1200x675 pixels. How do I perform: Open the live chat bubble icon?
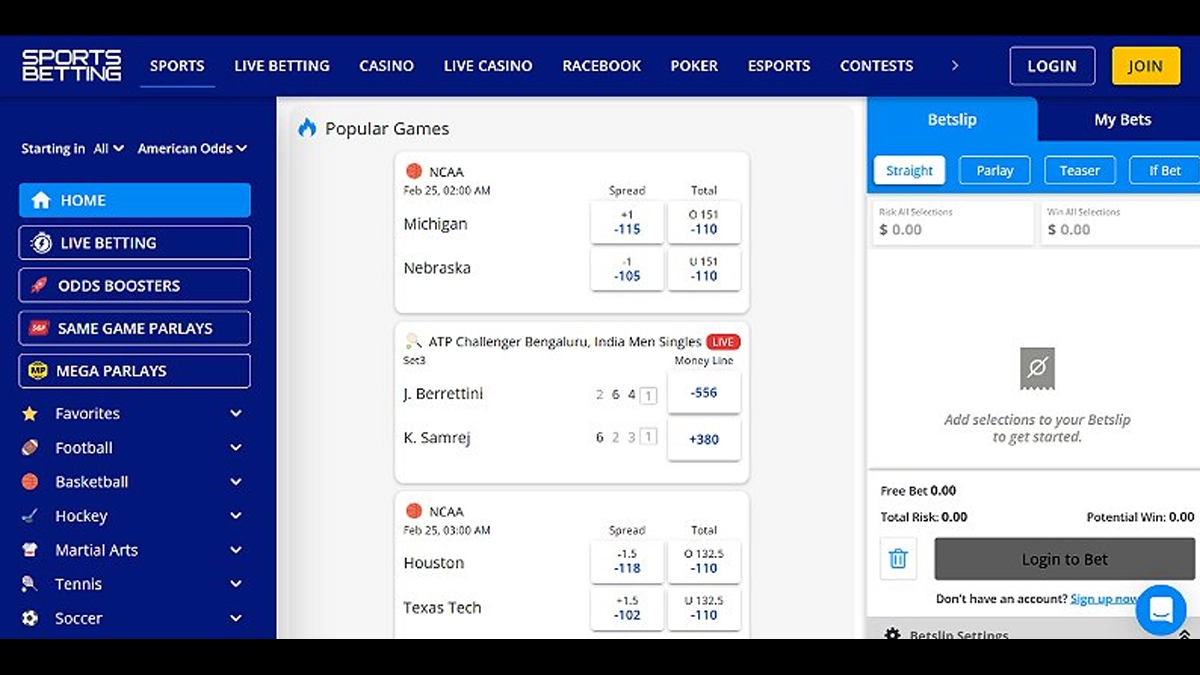1160,609
